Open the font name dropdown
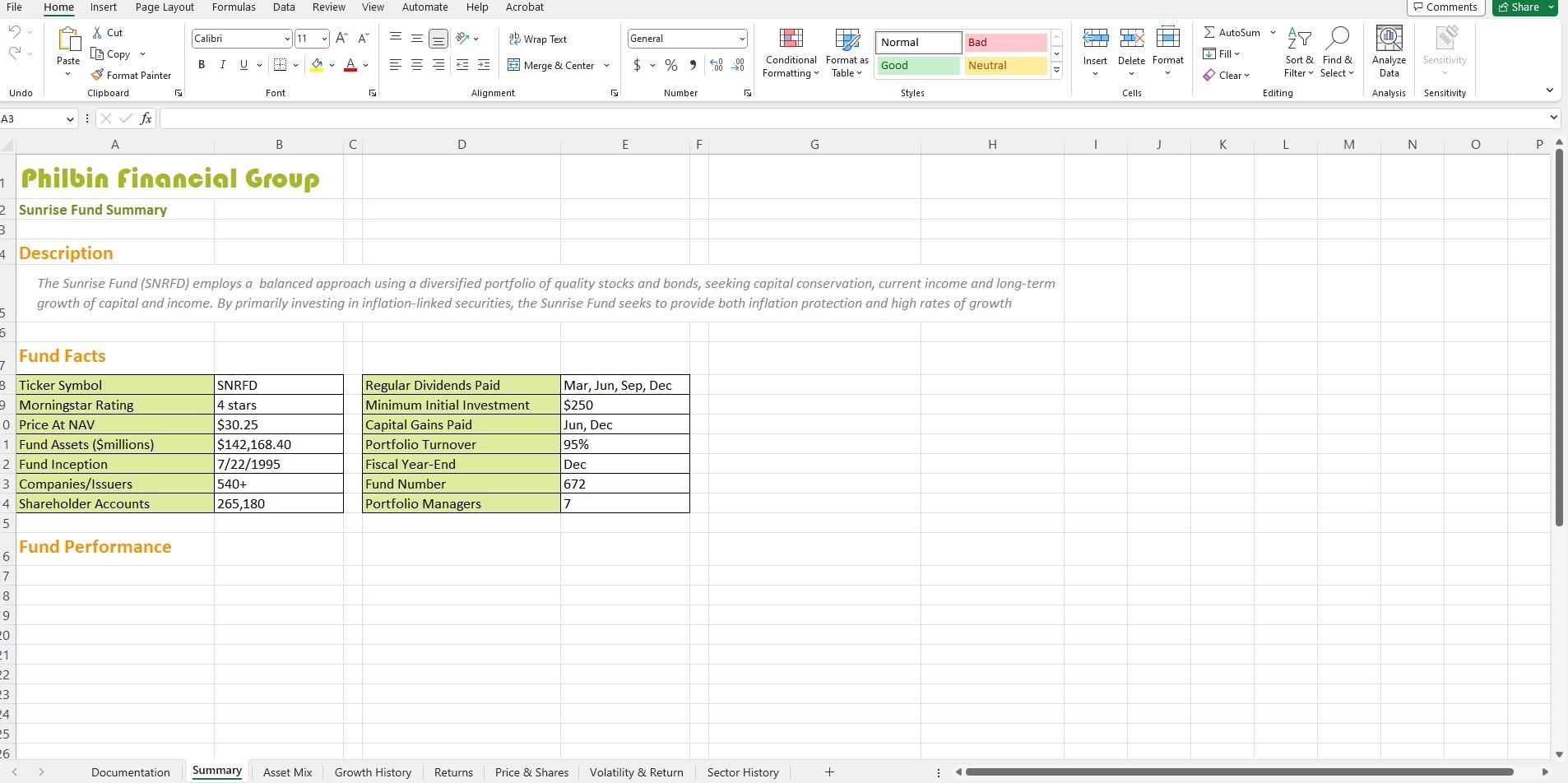 click(x=287, y=39)
